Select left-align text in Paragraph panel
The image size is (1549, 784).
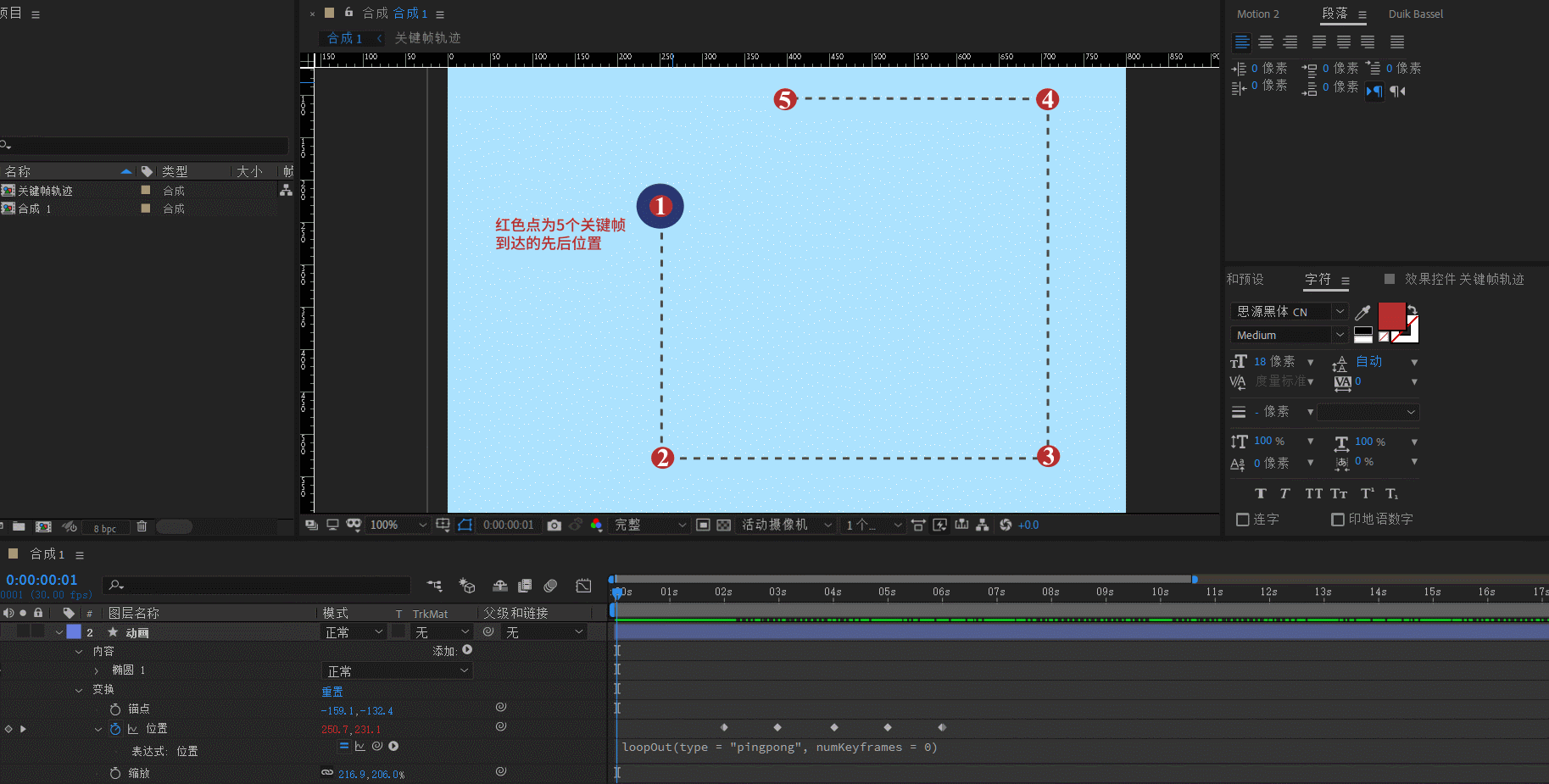1242,42
